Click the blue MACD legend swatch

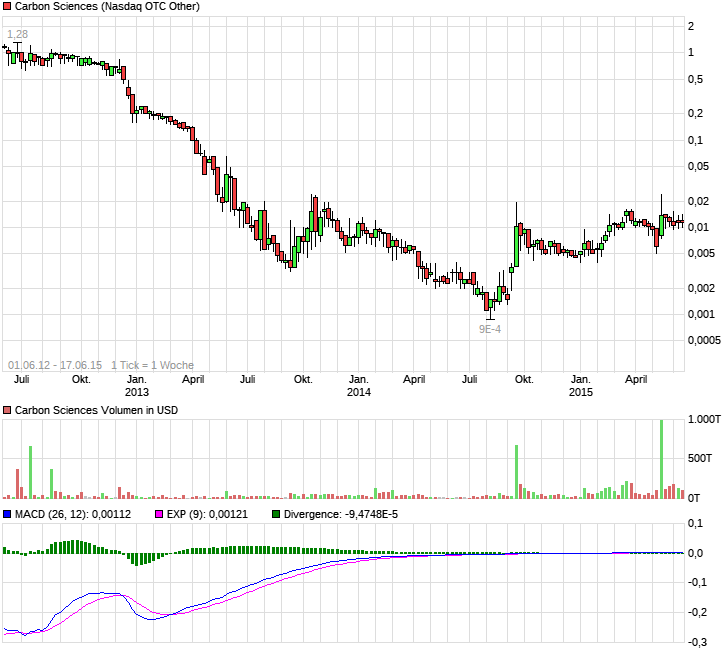(7, 514)
